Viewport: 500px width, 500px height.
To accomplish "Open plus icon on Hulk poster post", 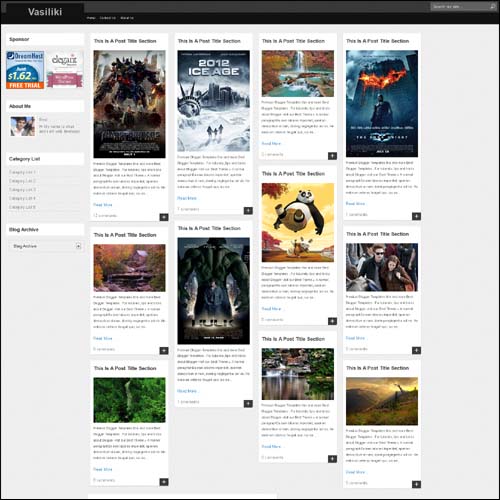I will [248, 404].
